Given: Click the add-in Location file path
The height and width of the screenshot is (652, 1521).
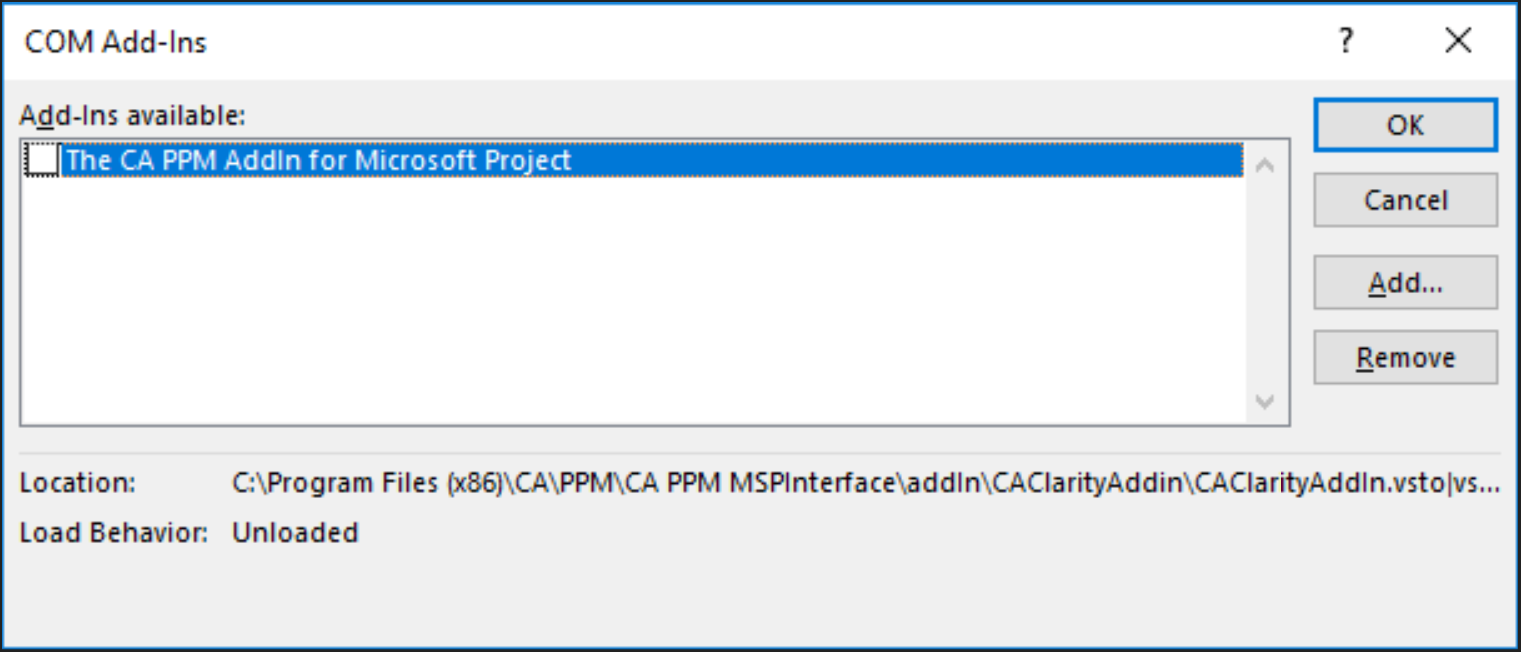Looking at the screenshot, I should 800,484.
